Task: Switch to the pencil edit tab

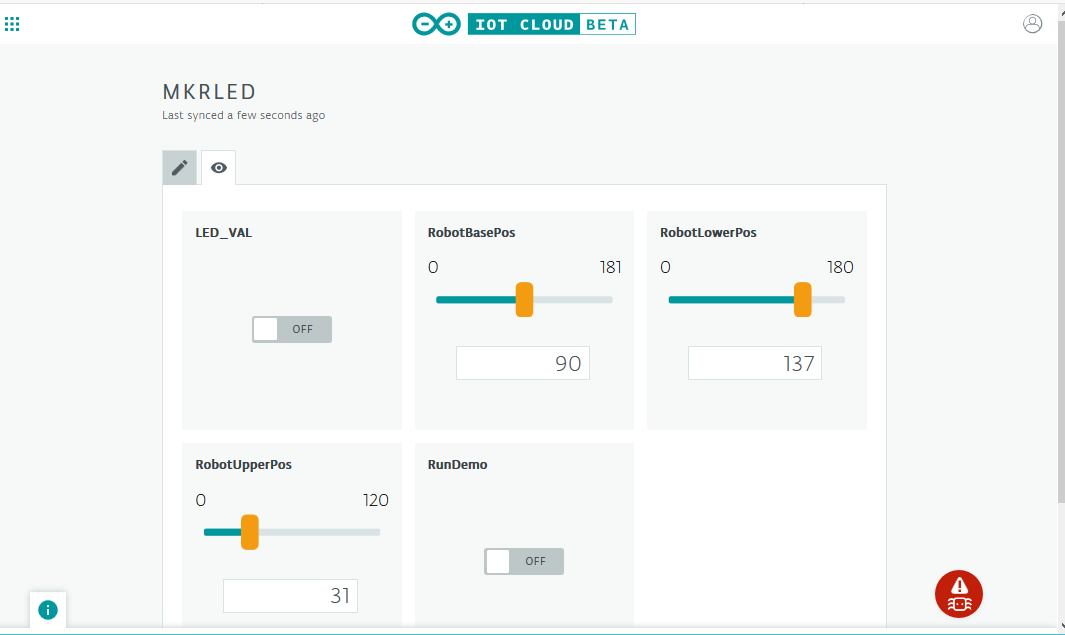Action: (x=179, y=168)
